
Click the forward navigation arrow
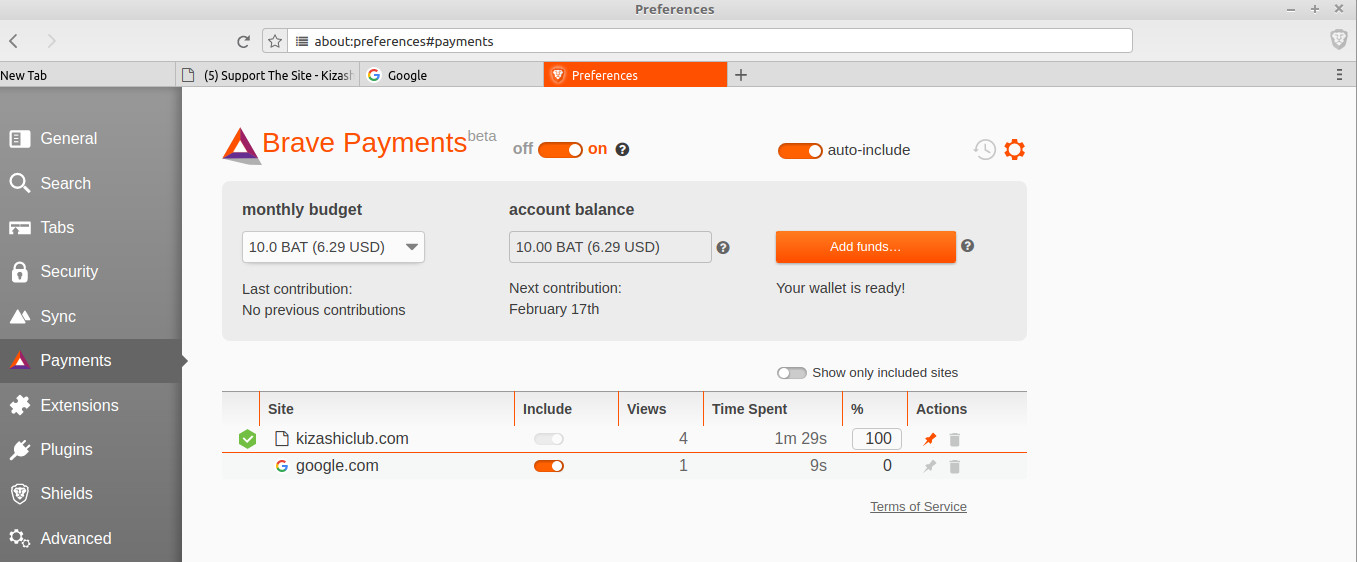coord(51,41)
